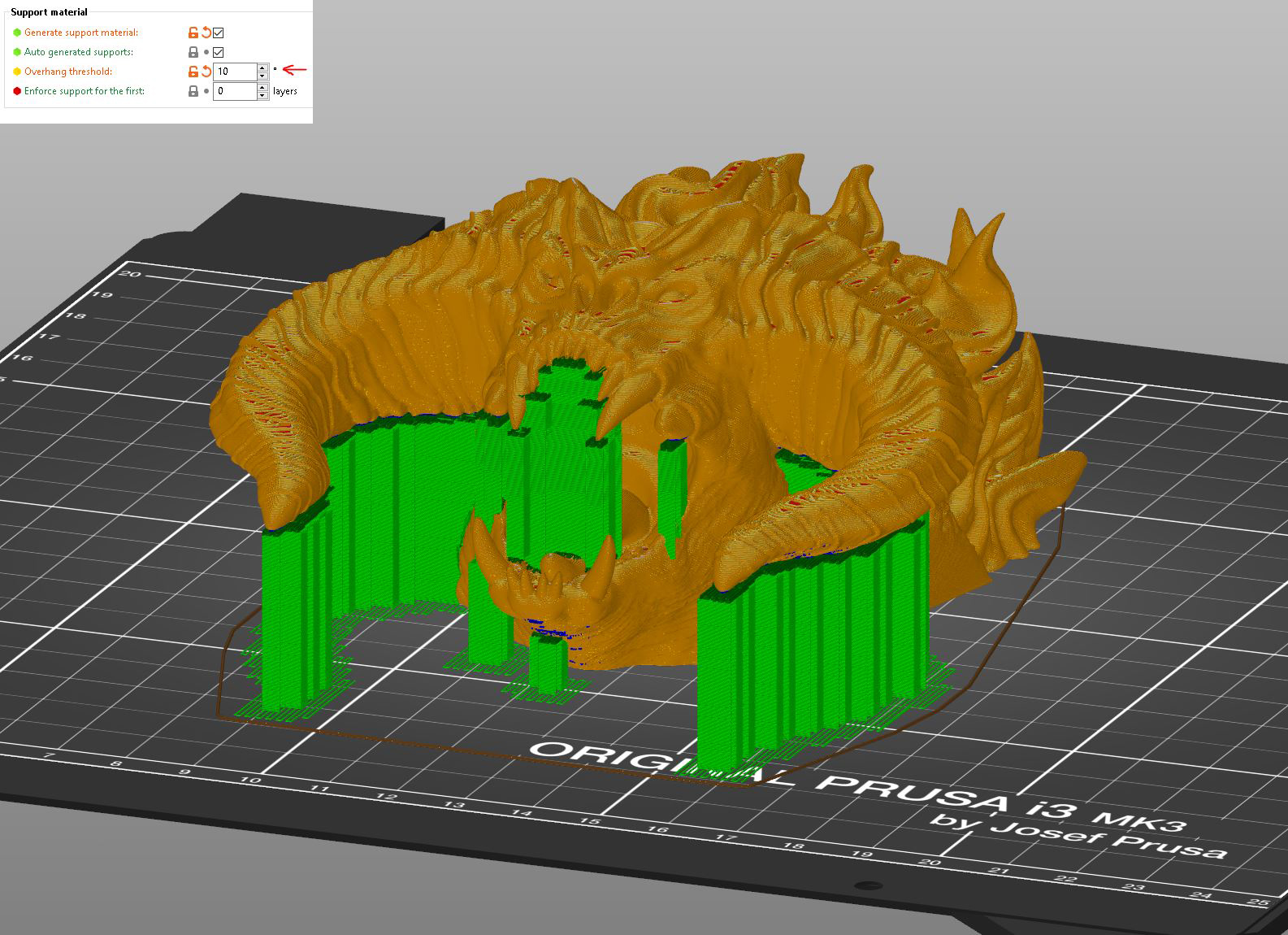
Task: Click the Overhang threshold label
Action: (x=68, y=72)
